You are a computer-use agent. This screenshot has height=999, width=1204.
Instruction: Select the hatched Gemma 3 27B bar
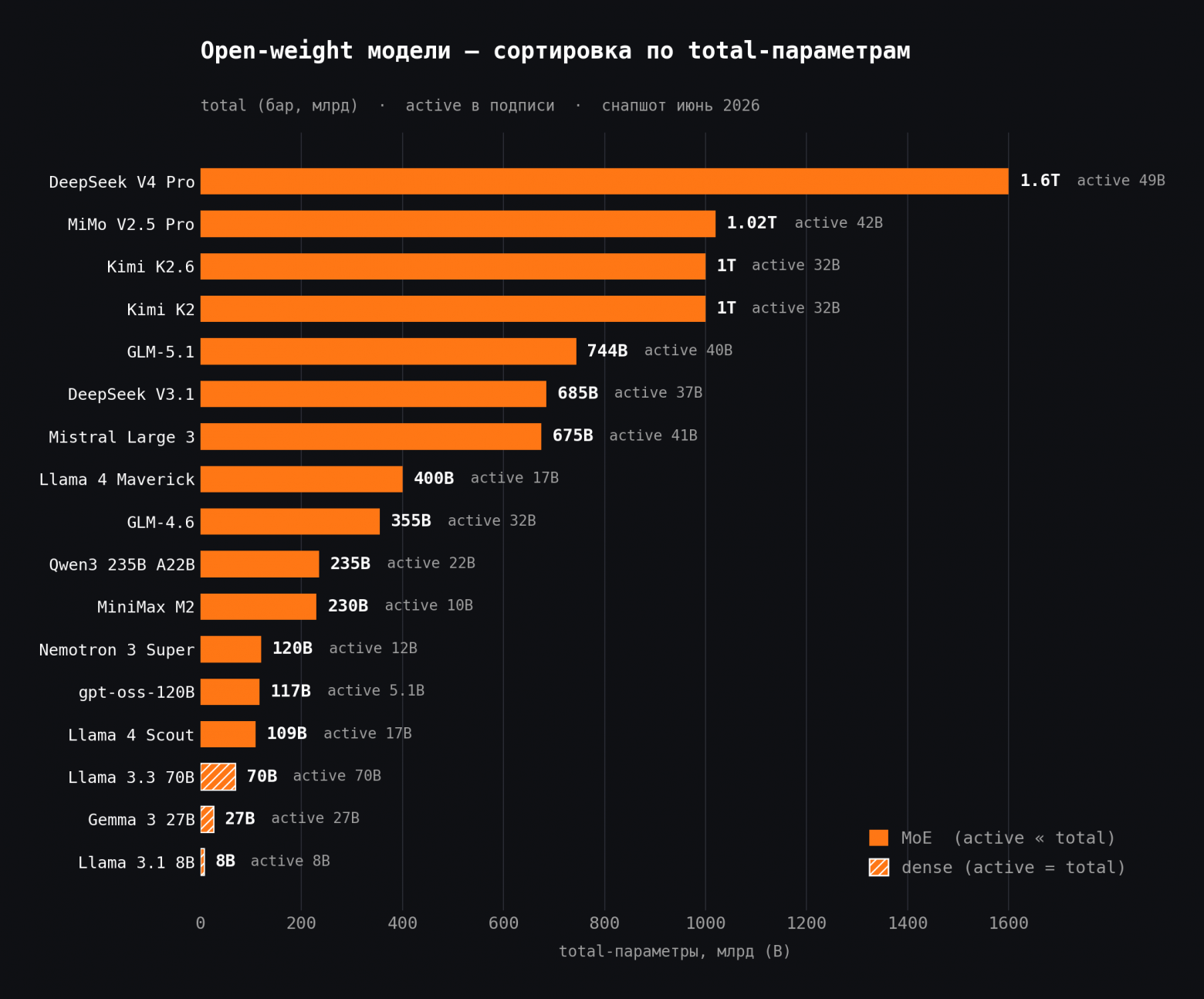[208, 819]
